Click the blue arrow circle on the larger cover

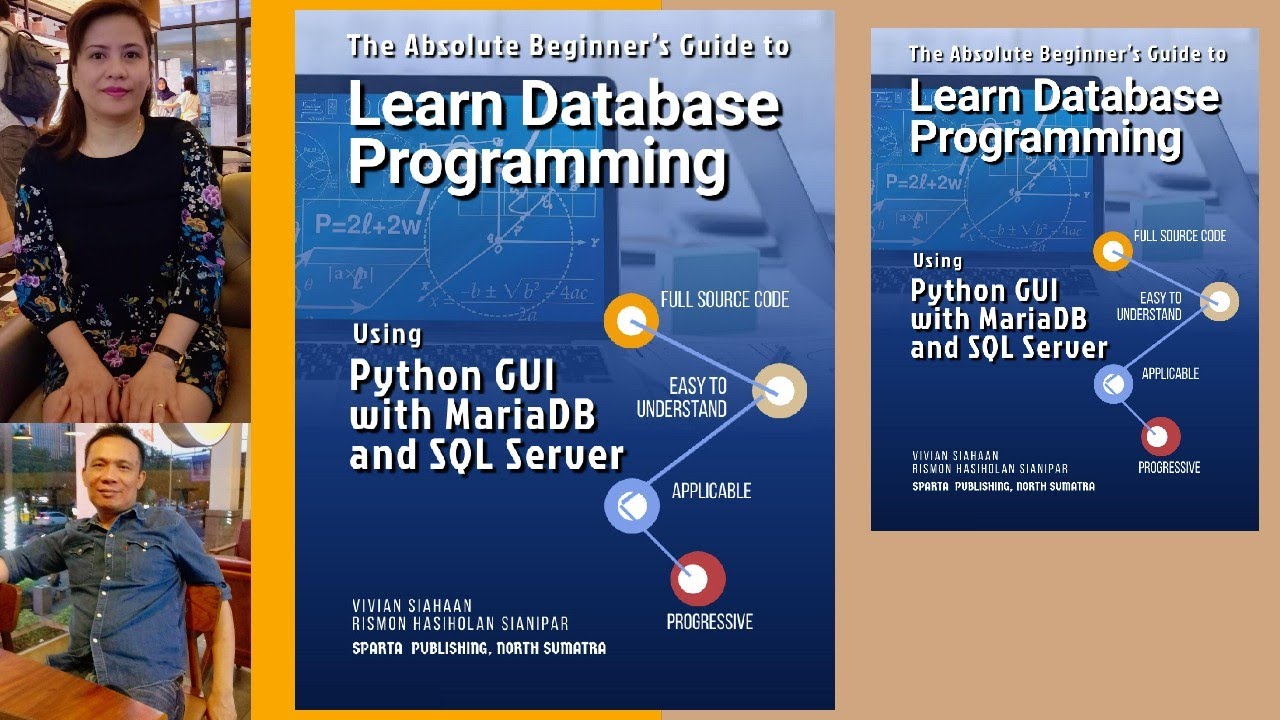click(x=632, y=506)
